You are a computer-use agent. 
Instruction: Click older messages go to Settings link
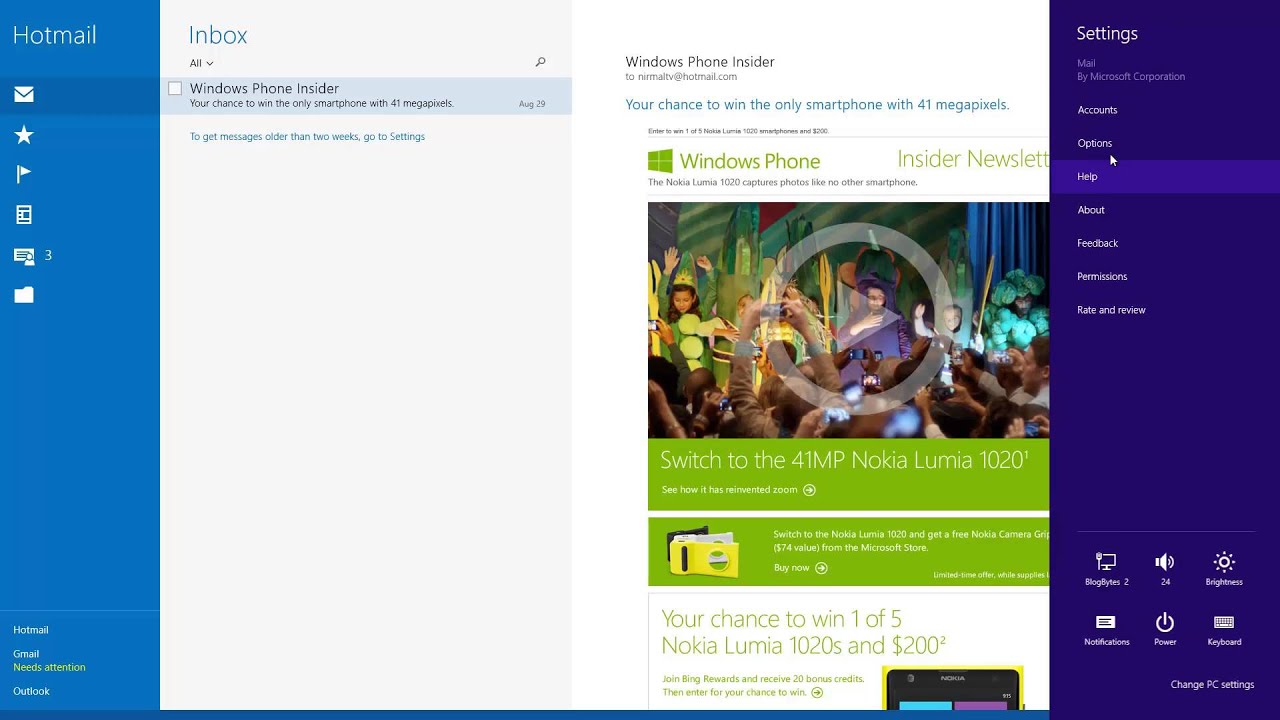point(307,136)
